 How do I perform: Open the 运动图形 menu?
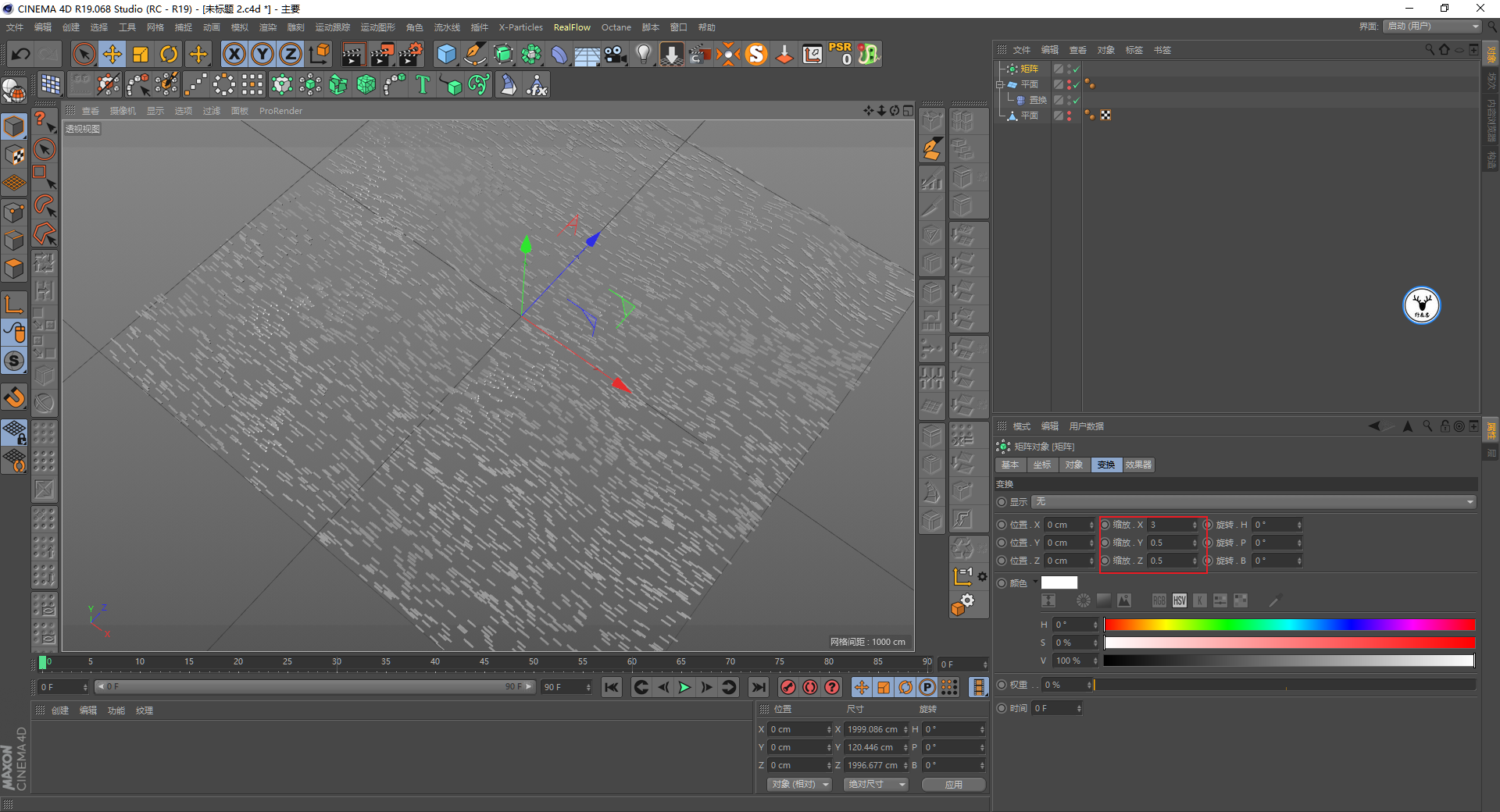[378, 27]
